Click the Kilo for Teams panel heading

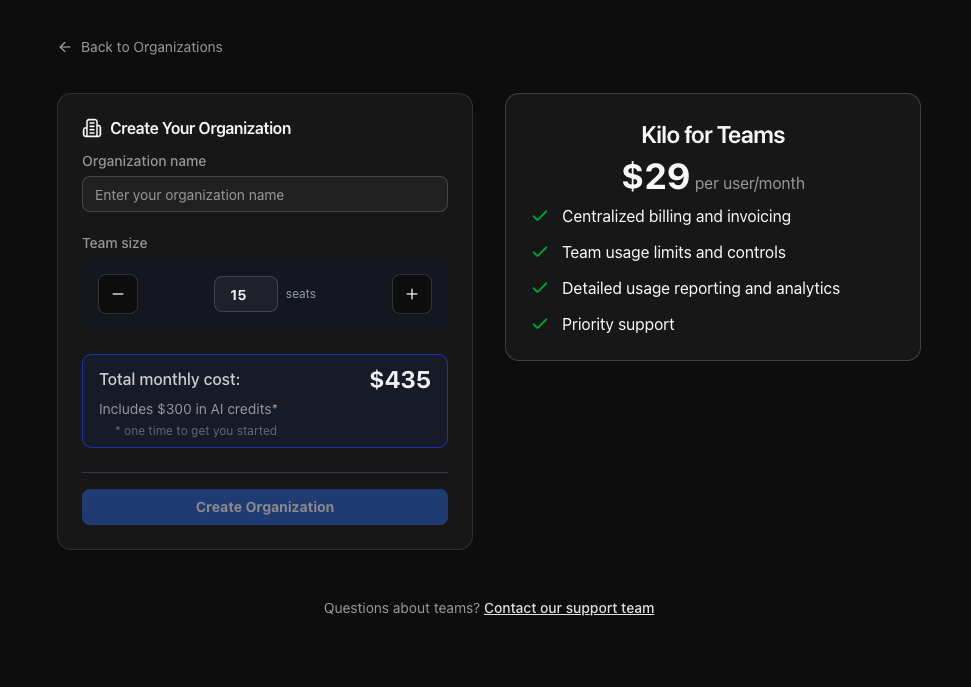[x=712, y=134]
